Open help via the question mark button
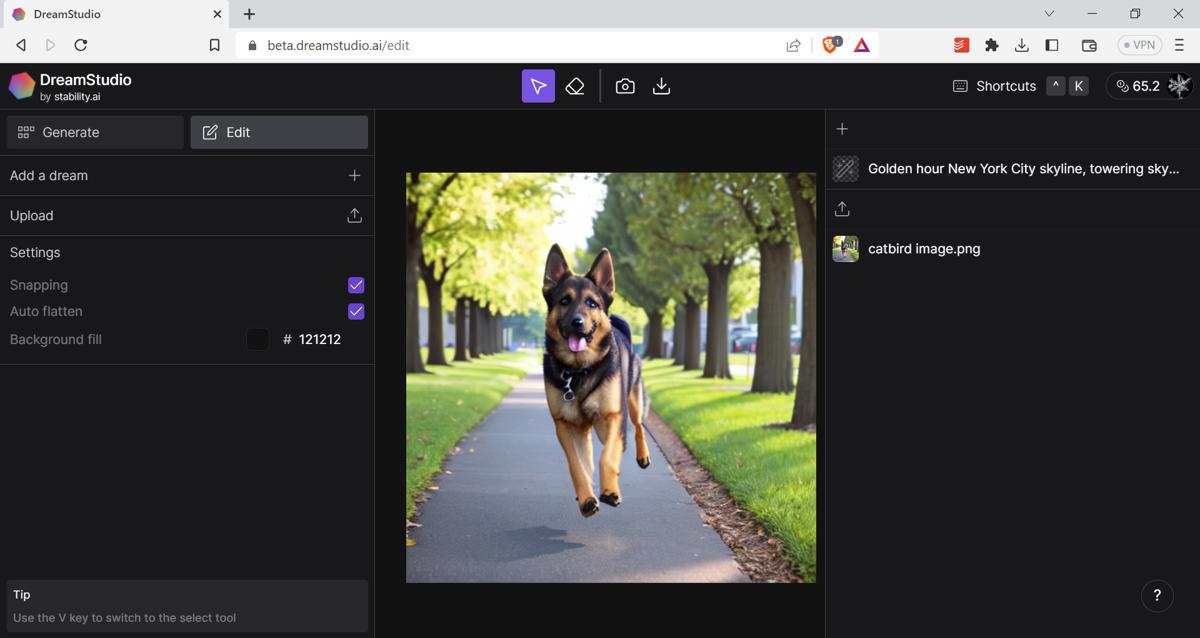The height and width of the screenshot is (638, 1200). click(1157, 595)
